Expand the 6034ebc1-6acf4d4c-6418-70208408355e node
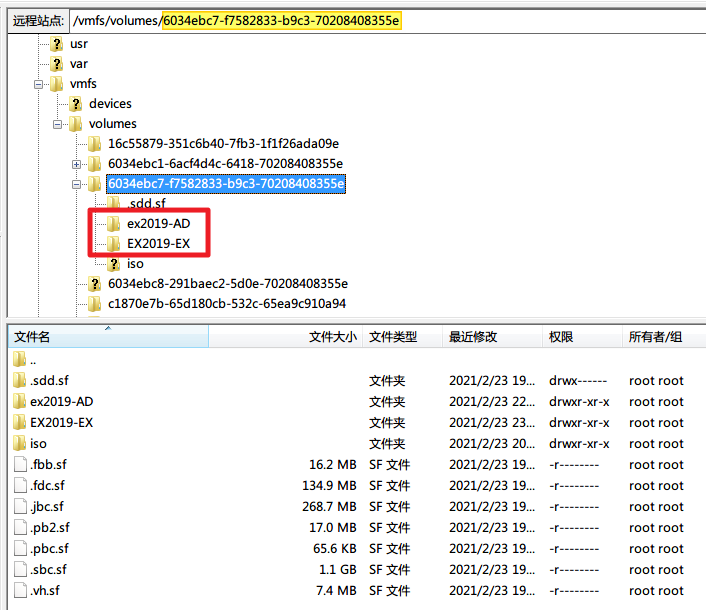 pos(77,164)
